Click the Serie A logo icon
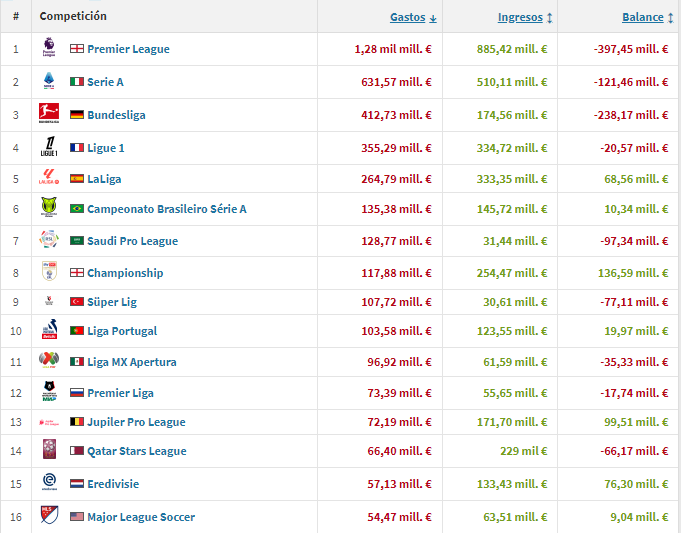 pos(49,80)
